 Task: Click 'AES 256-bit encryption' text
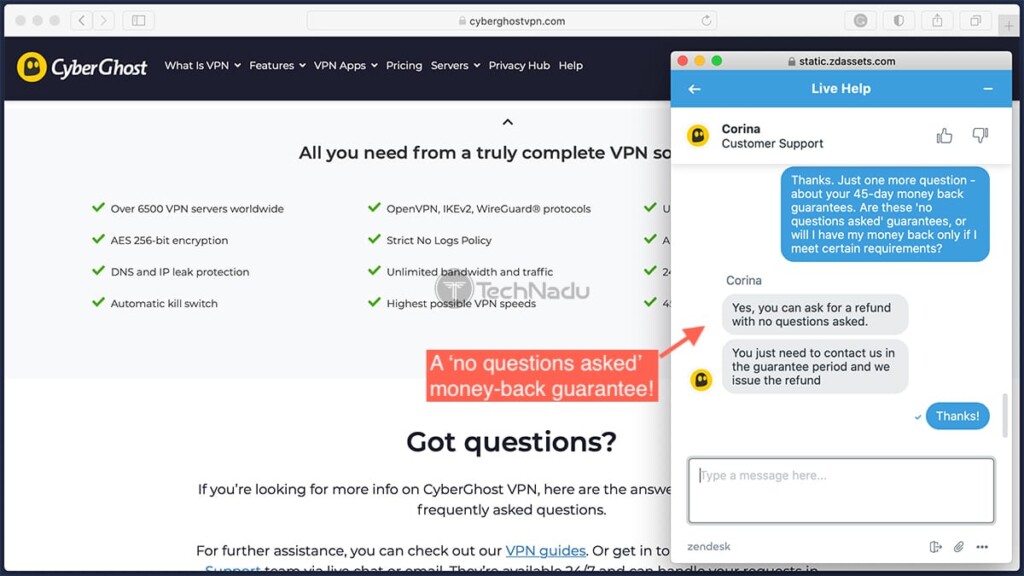[x=169, y=240]
